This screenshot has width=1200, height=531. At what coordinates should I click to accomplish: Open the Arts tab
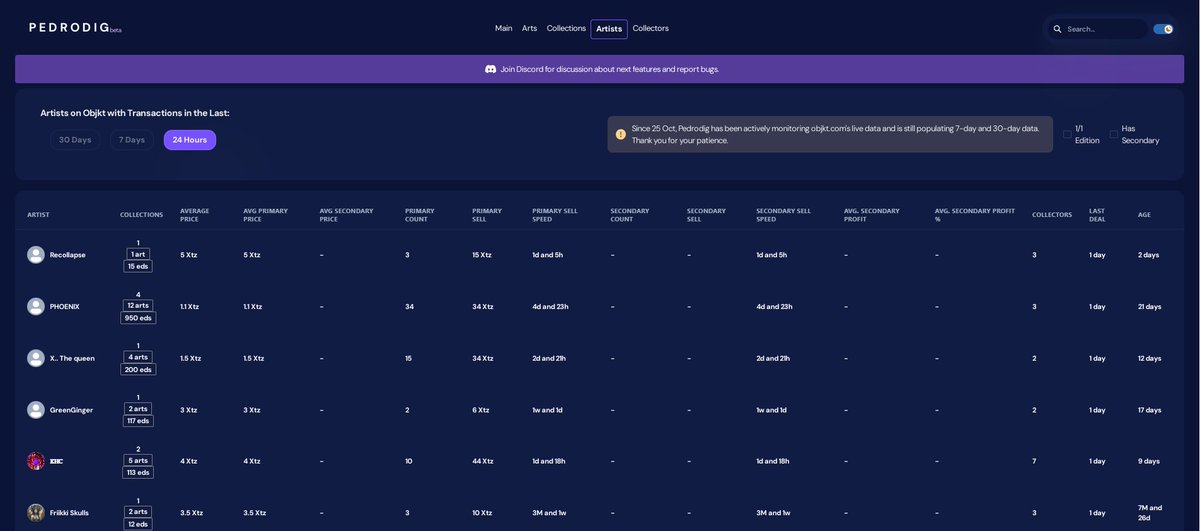[x=530, y=28]
